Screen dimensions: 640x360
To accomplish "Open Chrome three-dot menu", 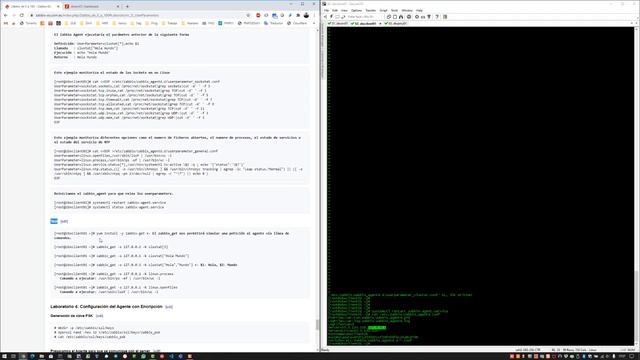I will [314, 15].
